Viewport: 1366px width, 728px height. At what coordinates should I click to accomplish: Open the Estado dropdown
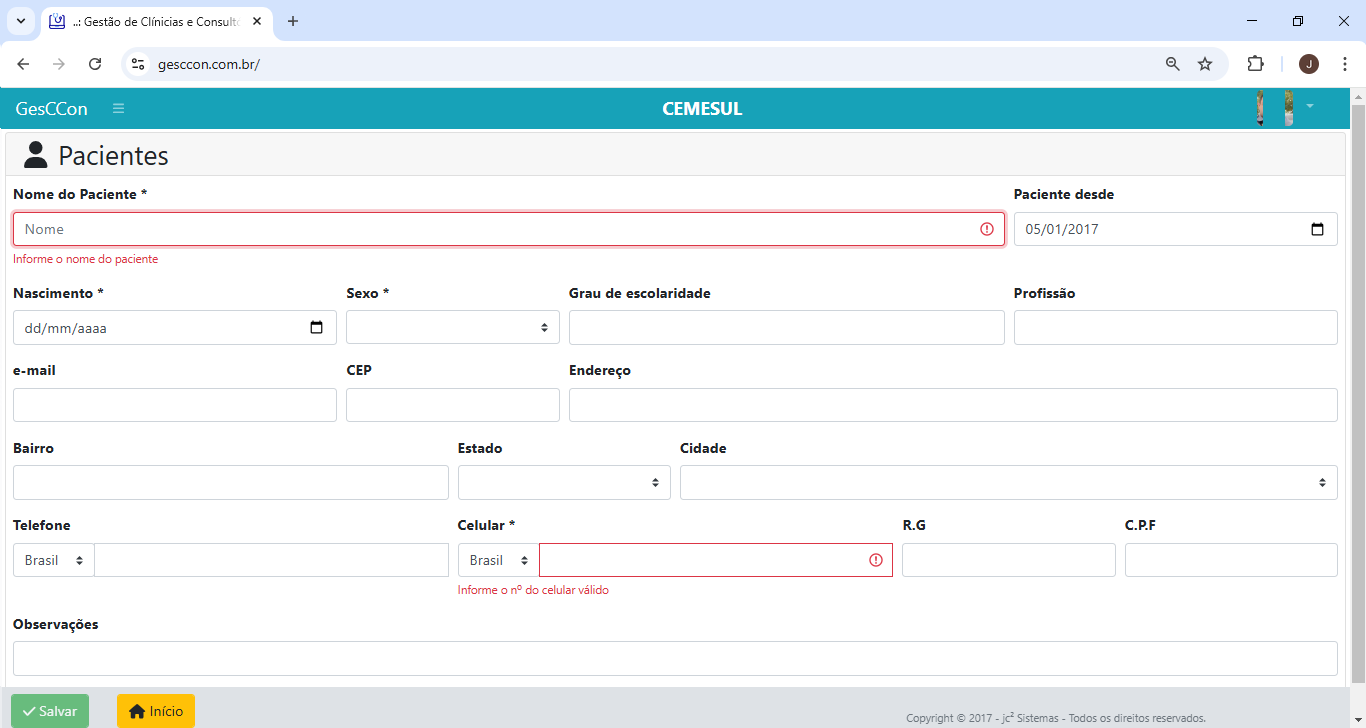pyautogui.click(x=563, y=482)
